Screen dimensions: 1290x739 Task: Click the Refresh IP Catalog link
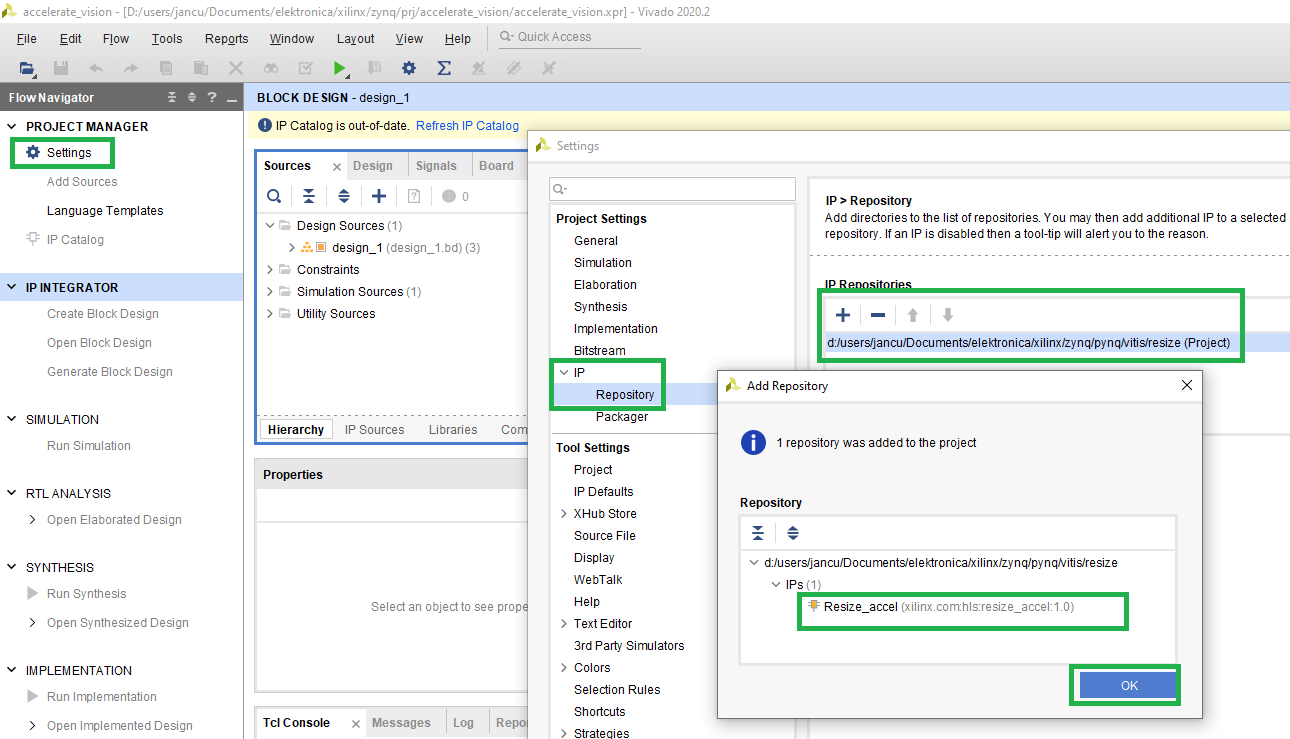point(467,126)
